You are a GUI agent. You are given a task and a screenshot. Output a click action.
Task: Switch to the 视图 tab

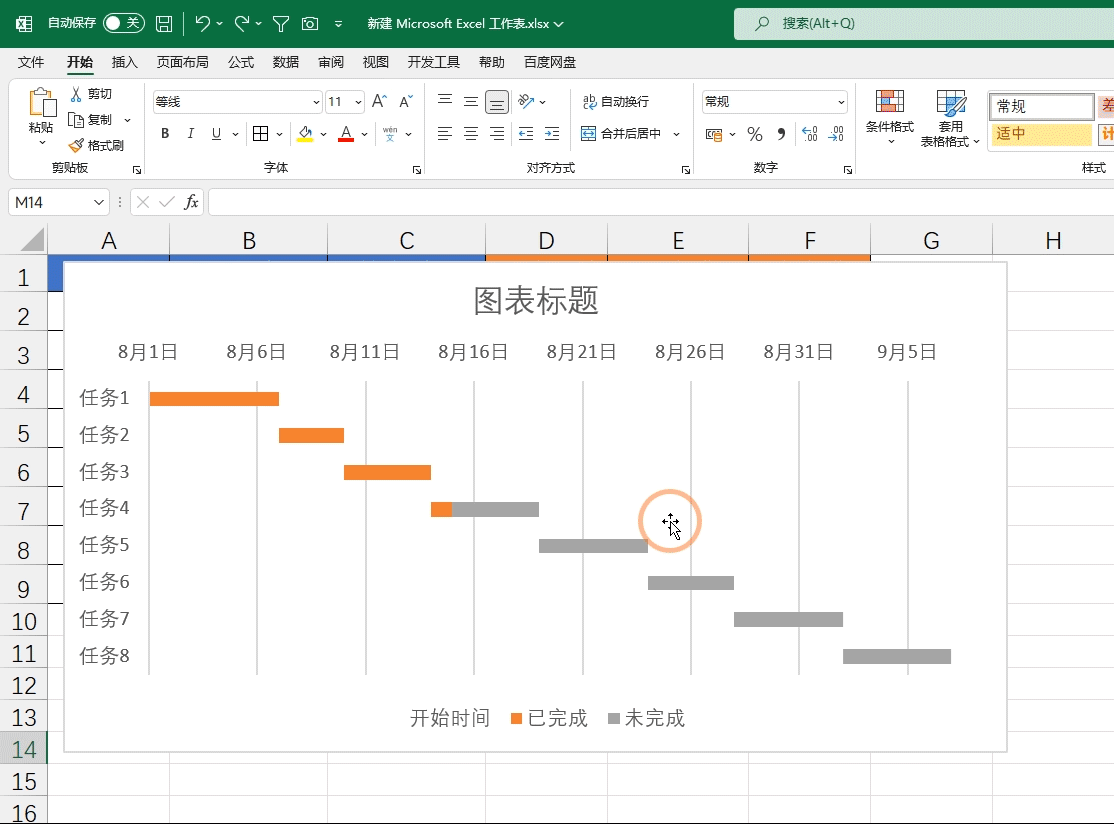pos(376,63)
